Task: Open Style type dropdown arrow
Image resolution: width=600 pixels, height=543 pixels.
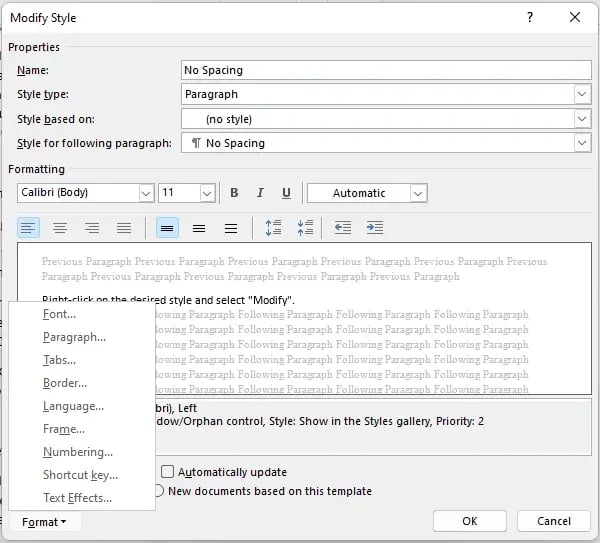Action: 582,94
